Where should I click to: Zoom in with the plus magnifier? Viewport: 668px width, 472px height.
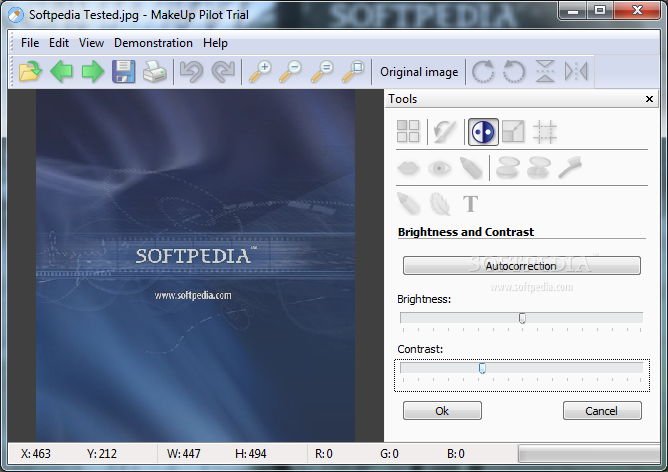(260, 72)
